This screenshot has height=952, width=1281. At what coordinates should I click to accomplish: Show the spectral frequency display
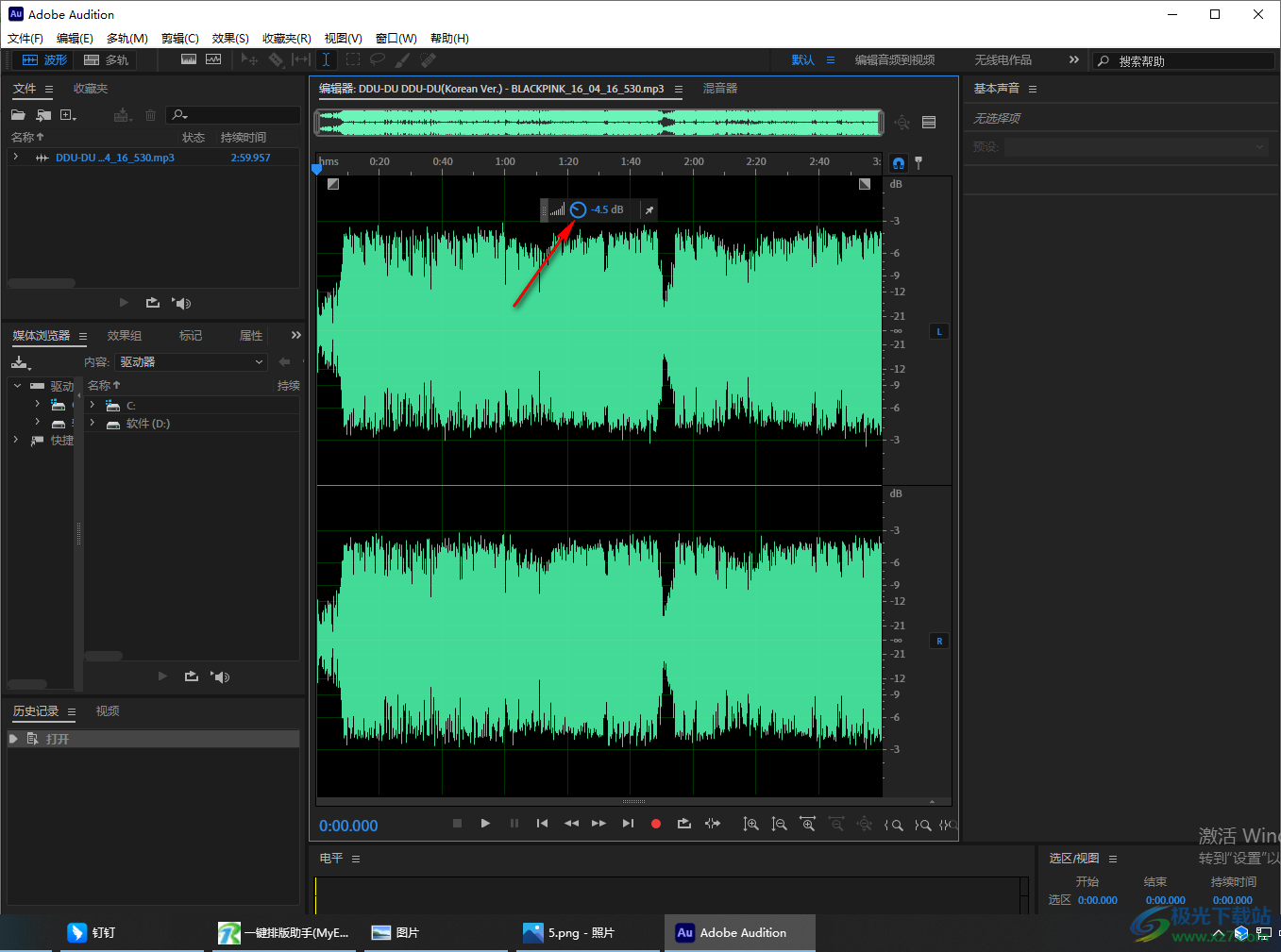tap(189, 59)
